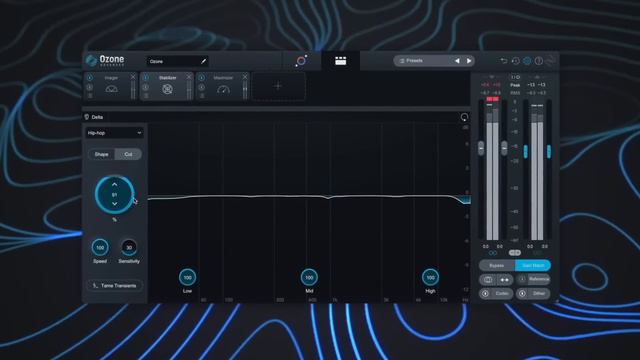The image size is (640, 360).
Task: Solo the Maximizer module
Action: [x=202, y=87]
